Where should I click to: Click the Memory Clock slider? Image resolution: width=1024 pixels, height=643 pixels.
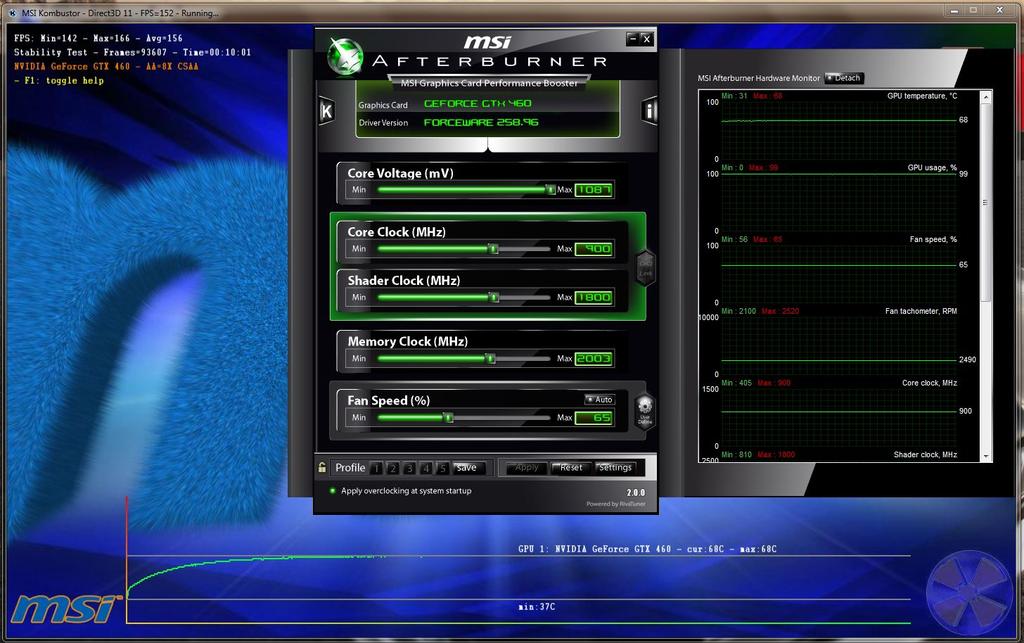pyautogui.click(x=464, y=358)
